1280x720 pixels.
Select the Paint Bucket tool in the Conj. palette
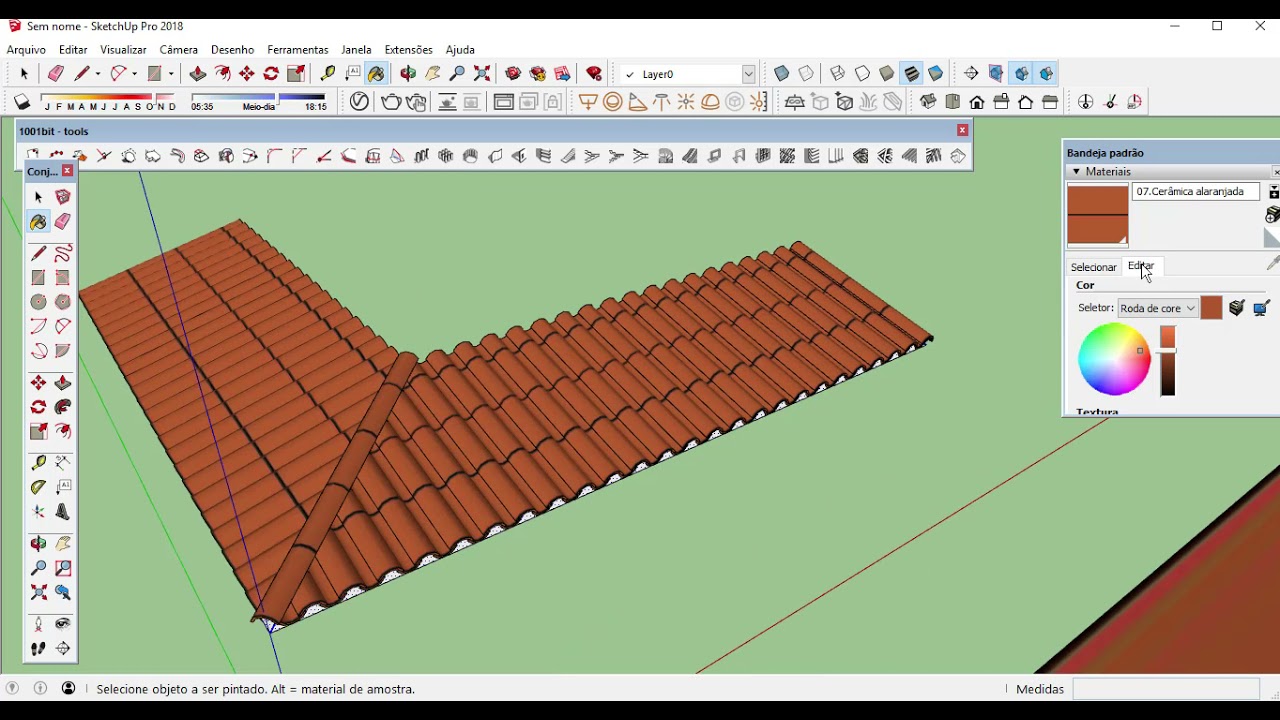pyautogui.click(x=38, y=222)
